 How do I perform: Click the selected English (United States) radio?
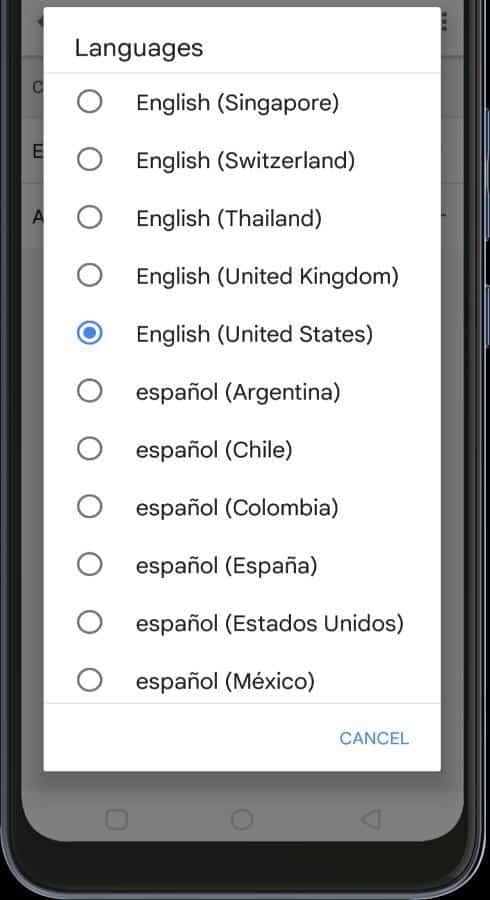coord(90,333)
